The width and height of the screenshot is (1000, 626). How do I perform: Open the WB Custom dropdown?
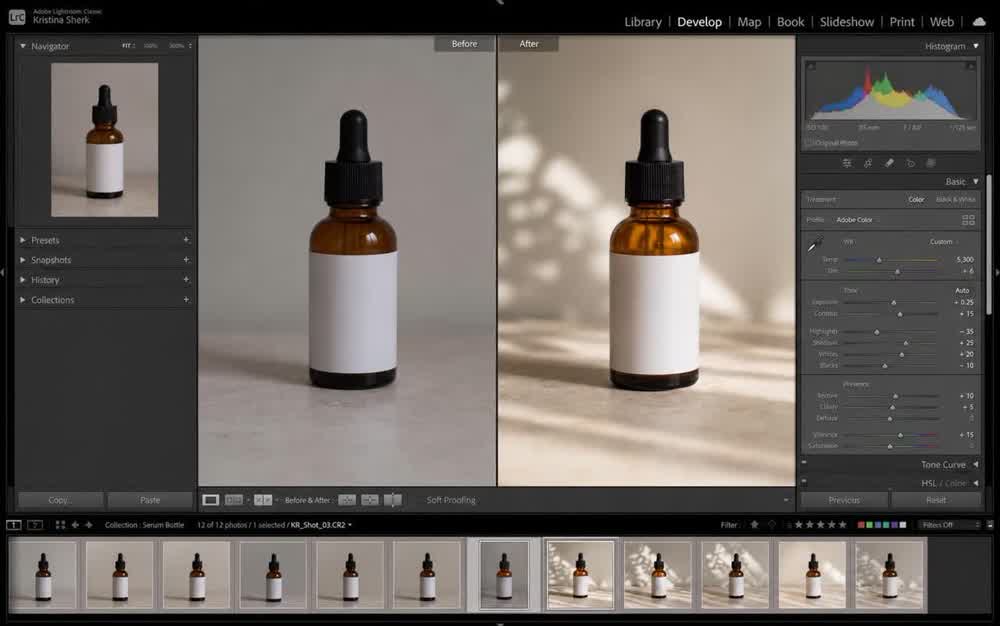tap(944, 242)
